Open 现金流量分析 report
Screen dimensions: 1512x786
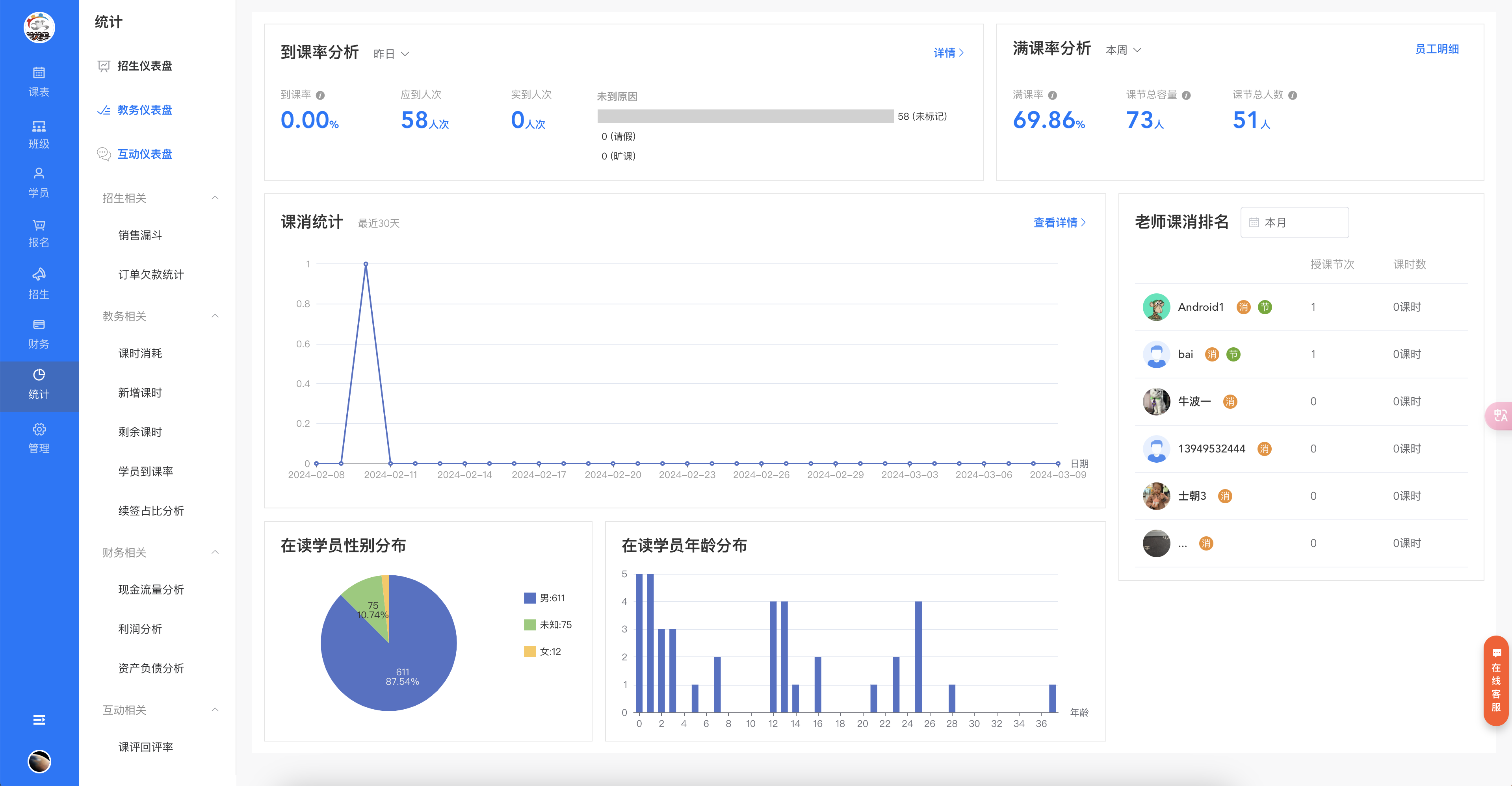[151, 589]
